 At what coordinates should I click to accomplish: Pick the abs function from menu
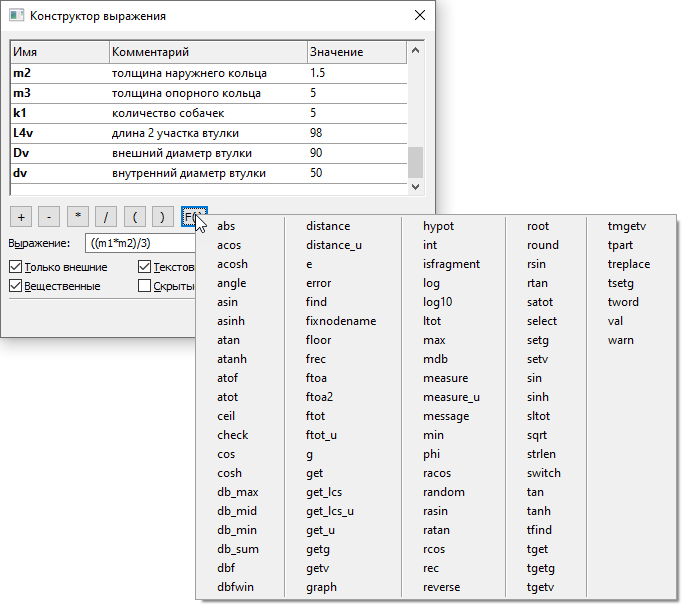pos(226,226)
